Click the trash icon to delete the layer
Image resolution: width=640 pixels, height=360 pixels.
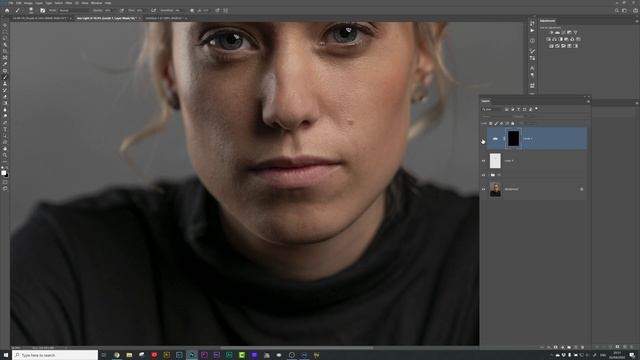[x=582, y=347]
